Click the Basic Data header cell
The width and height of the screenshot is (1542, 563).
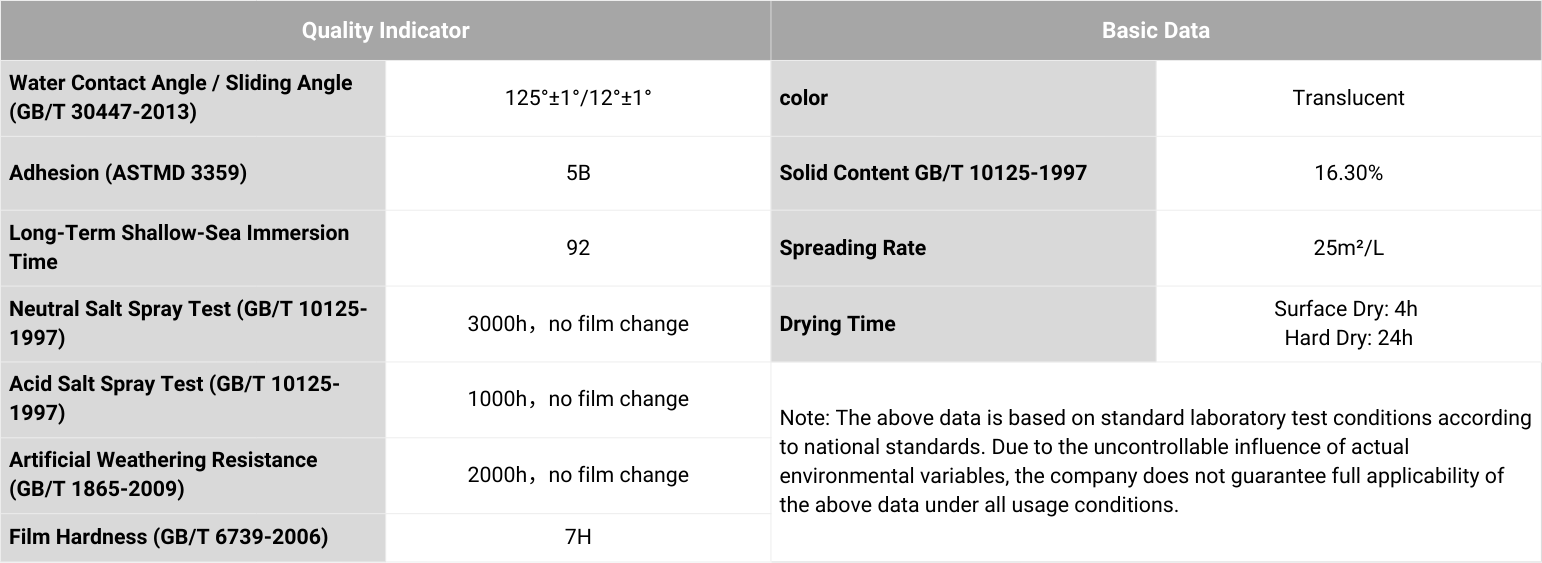[1155, 30]
